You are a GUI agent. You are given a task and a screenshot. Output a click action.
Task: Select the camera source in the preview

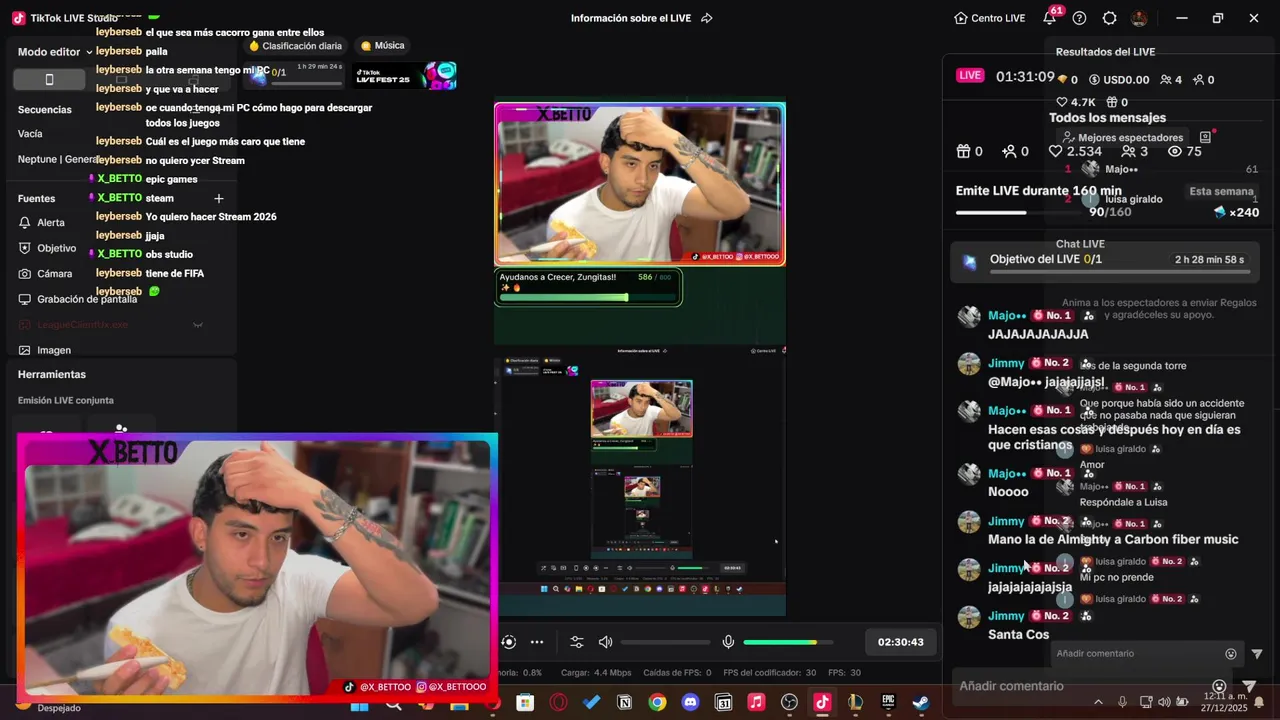[640, 184]
